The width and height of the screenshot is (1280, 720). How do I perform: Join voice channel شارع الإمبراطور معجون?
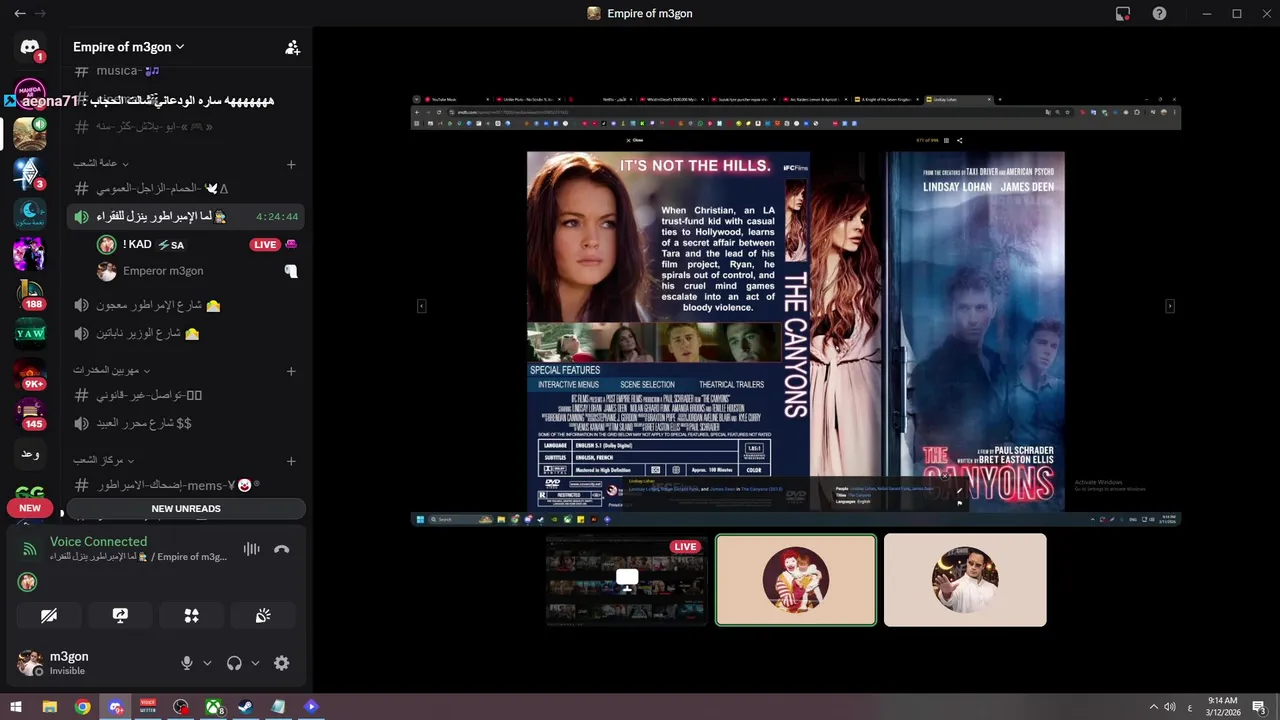[x=186, y=305]
